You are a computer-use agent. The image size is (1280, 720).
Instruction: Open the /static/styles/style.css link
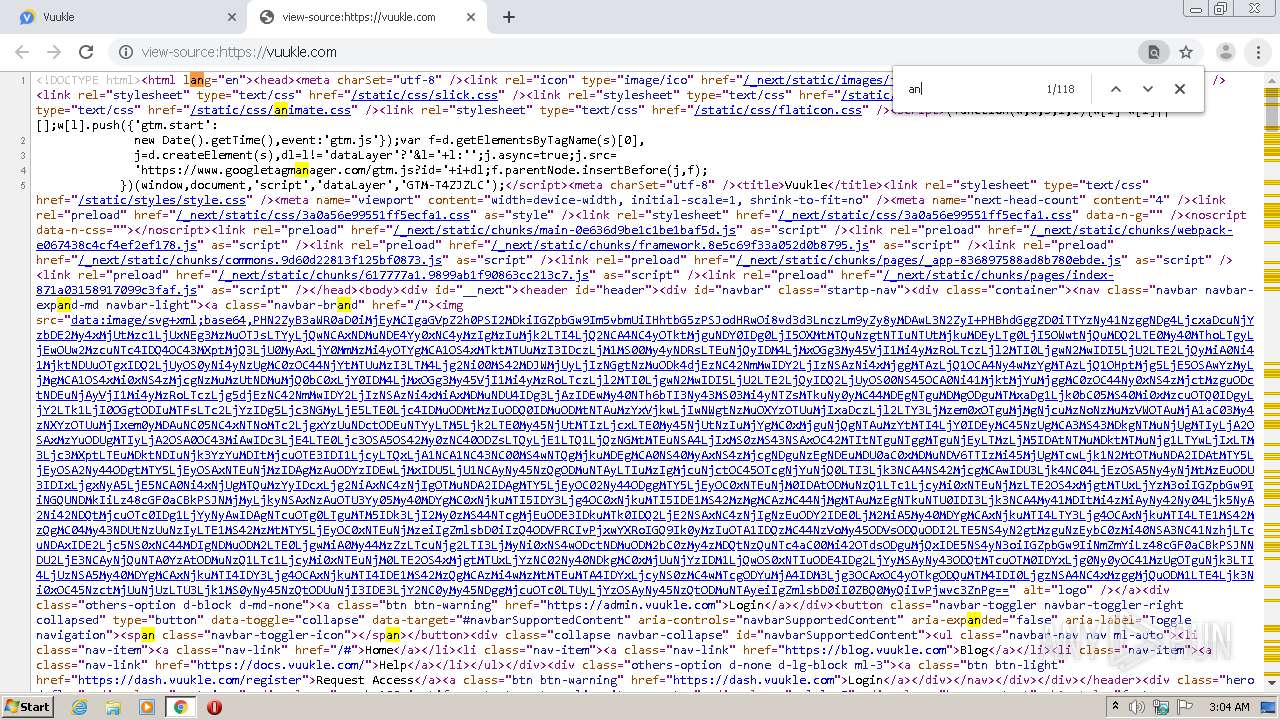pos(162,200)
